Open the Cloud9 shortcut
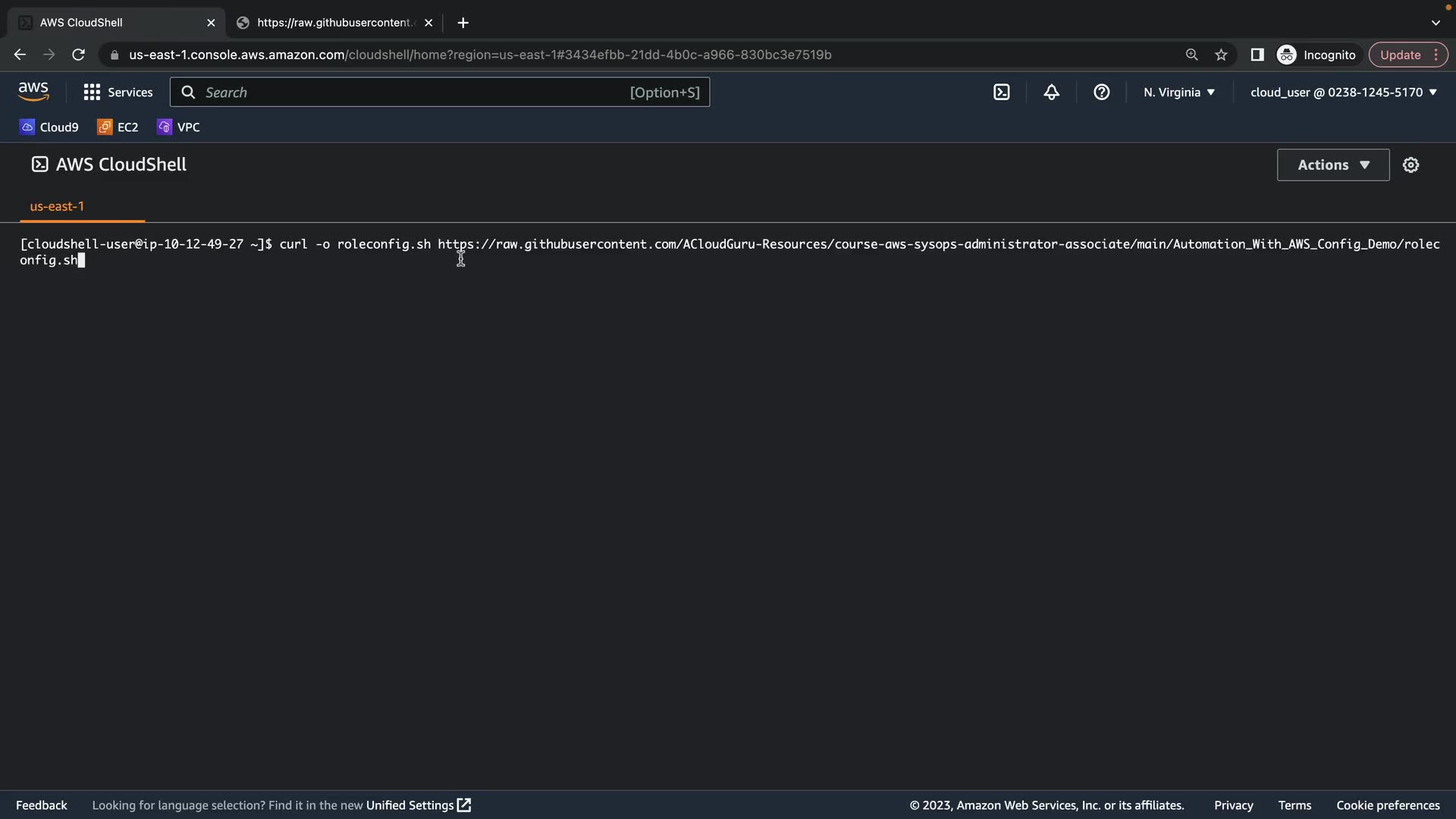1456x819 pixels. tap(49, 127)
